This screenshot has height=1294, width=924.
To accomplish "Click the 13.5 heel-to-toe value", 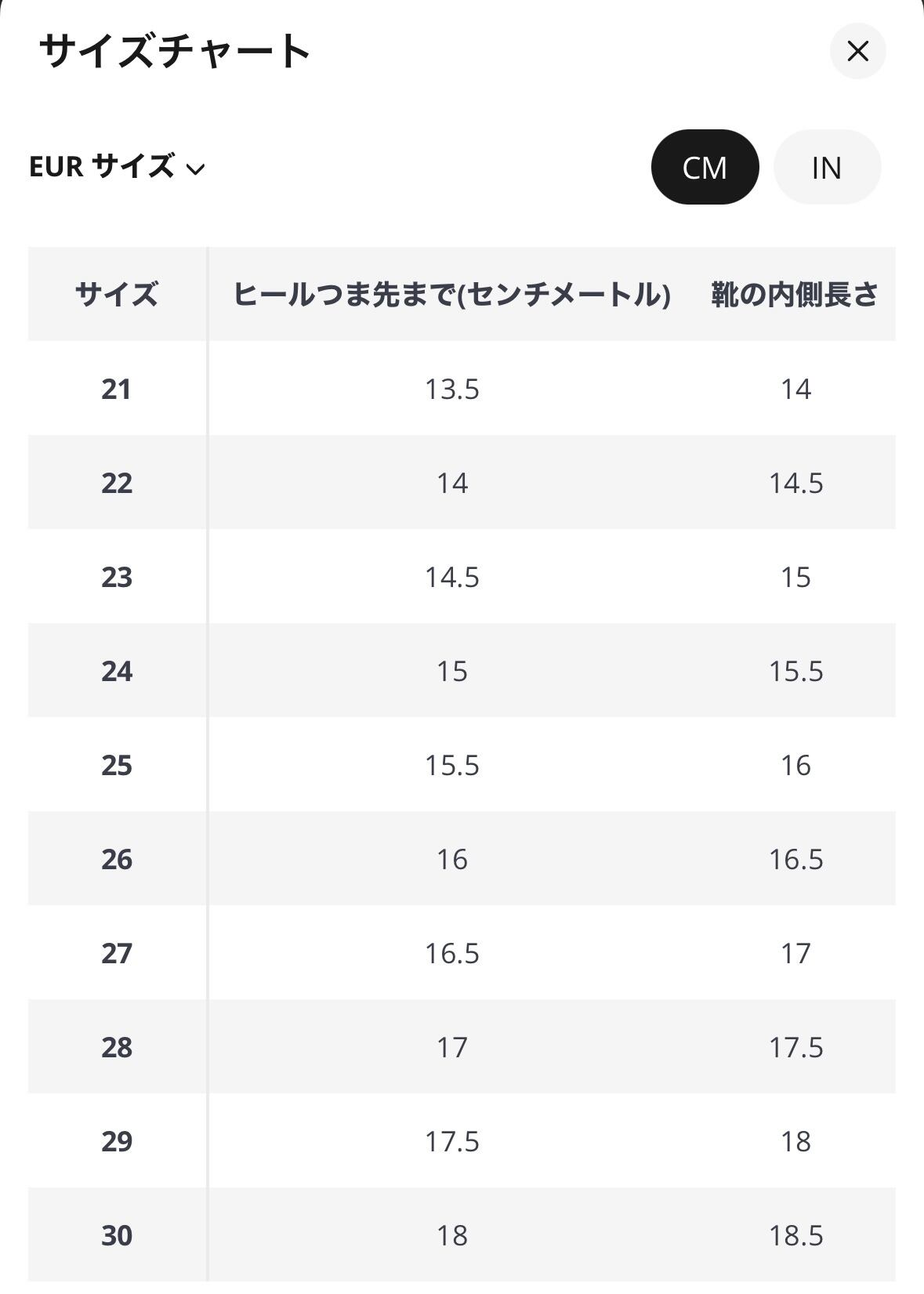I will click(451, 389).
